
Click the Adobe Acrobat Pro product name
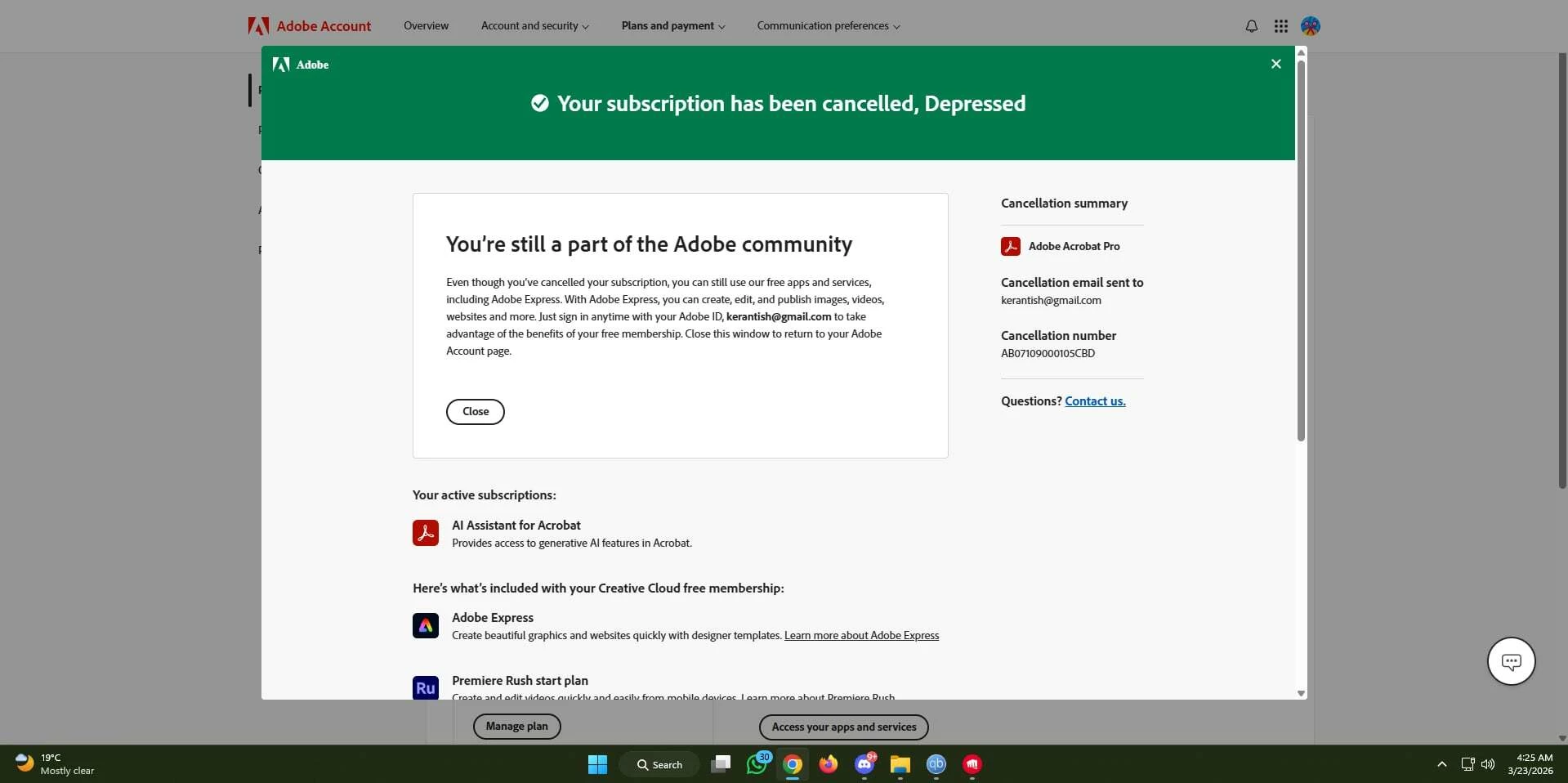[1074, 246]
